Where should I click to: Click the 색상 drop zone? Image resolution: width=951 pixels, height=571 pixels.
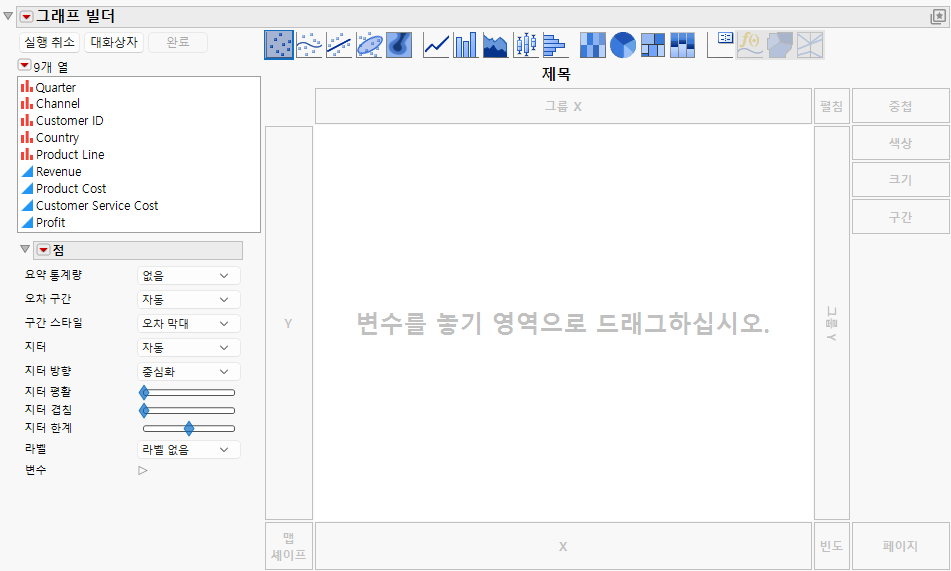point(901,143)
